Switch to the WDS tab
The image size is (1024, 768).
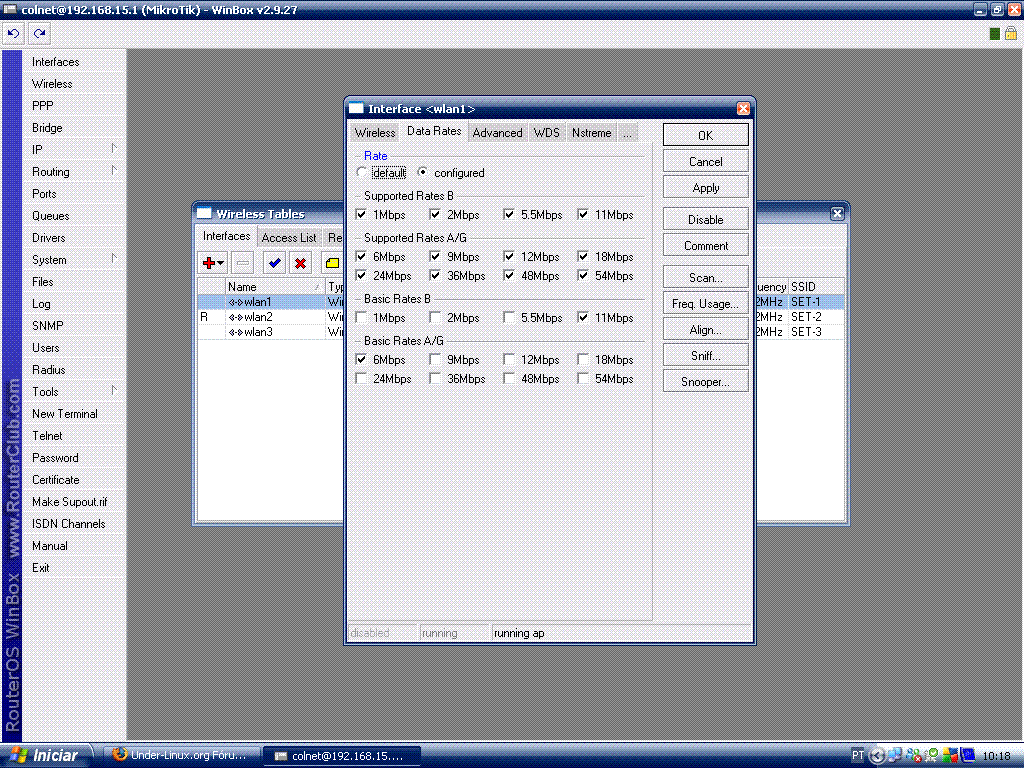547,133
